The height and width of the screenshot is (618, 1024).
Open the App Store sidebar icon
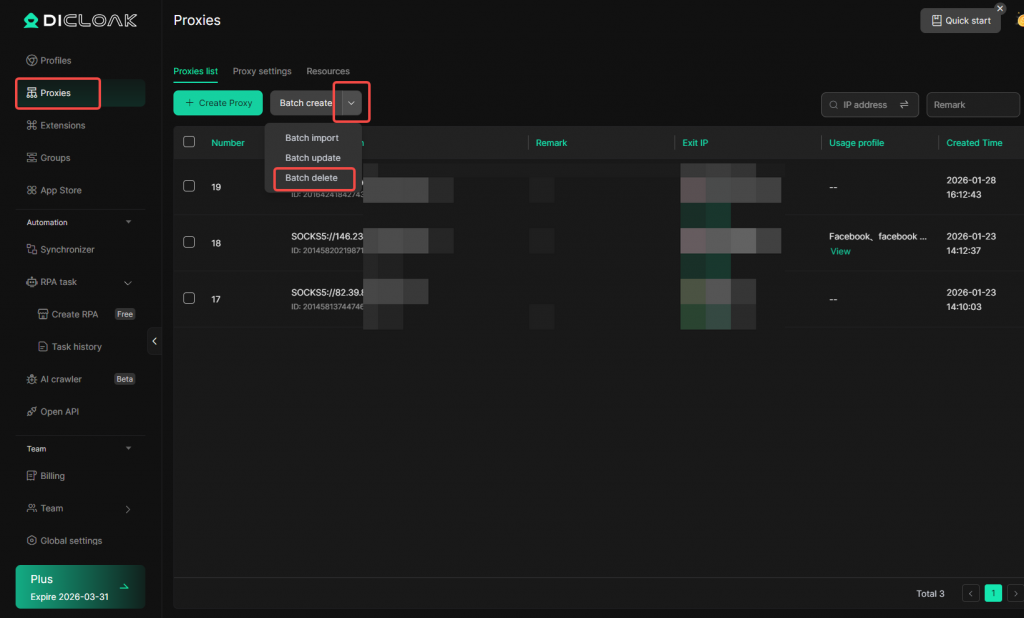coord(32,191)
